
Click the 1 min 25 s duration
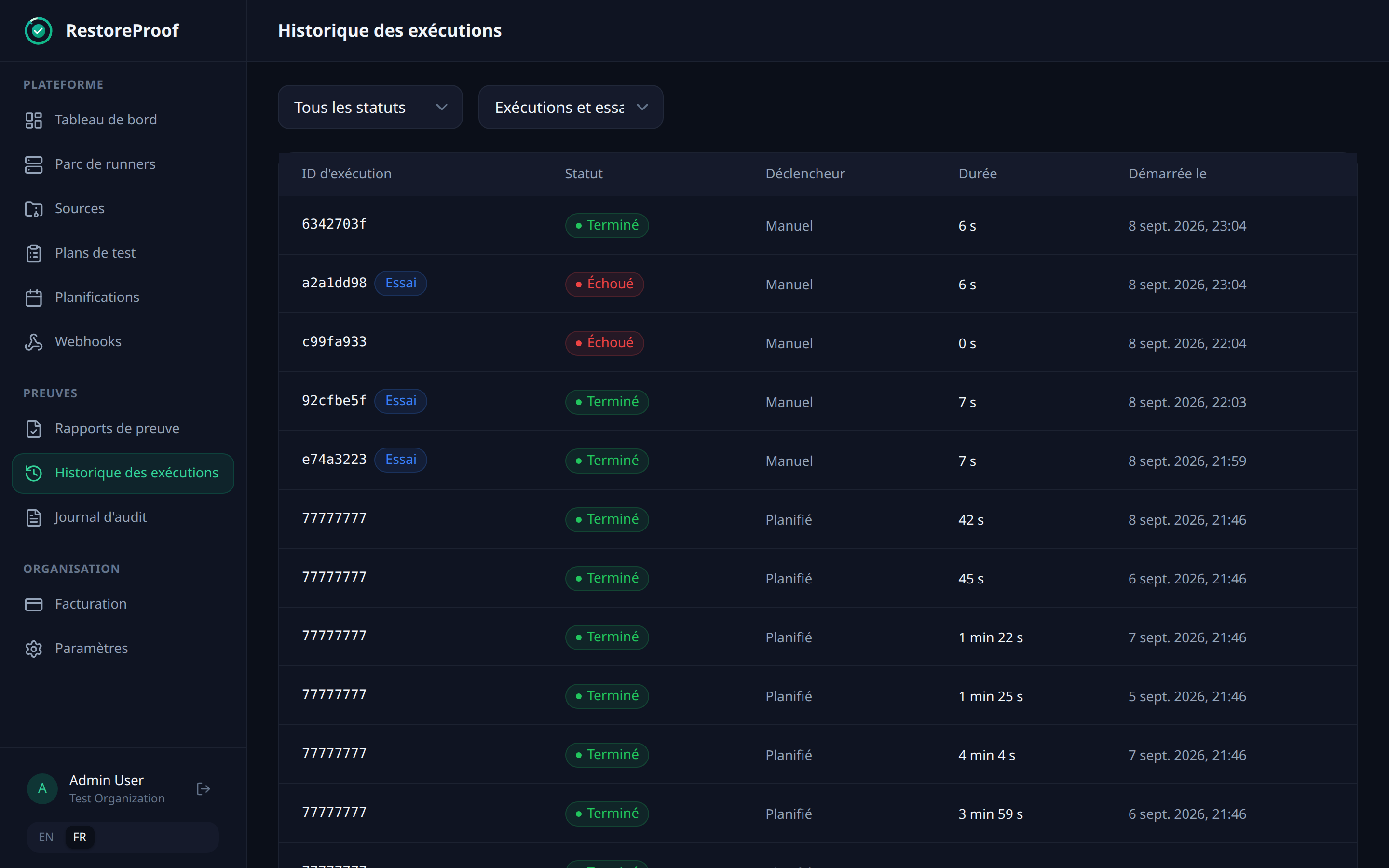click(991, 696)
